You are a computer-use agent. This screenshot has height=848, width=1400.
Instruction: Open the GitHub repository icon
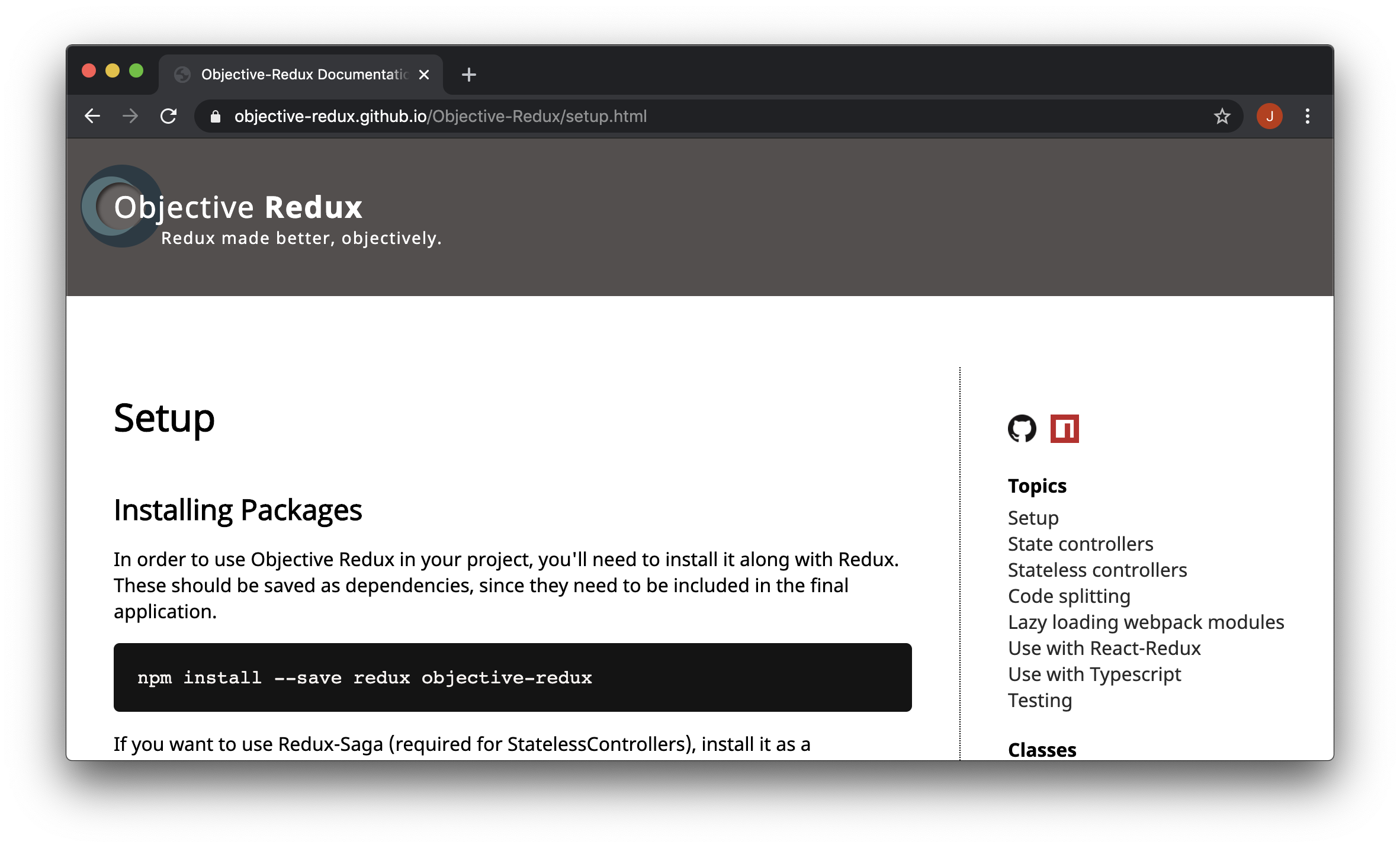pyautogui.click(x=1022, y=429)
